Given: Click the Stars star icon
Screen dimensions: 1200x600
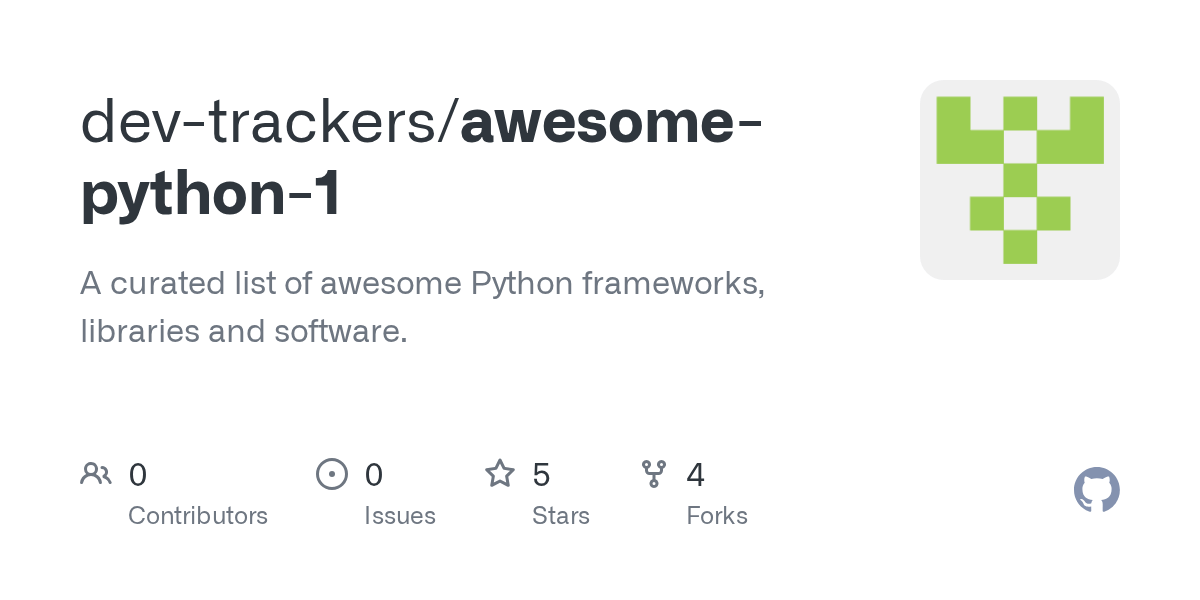Looking at the screenshot, I should [500, 473].
